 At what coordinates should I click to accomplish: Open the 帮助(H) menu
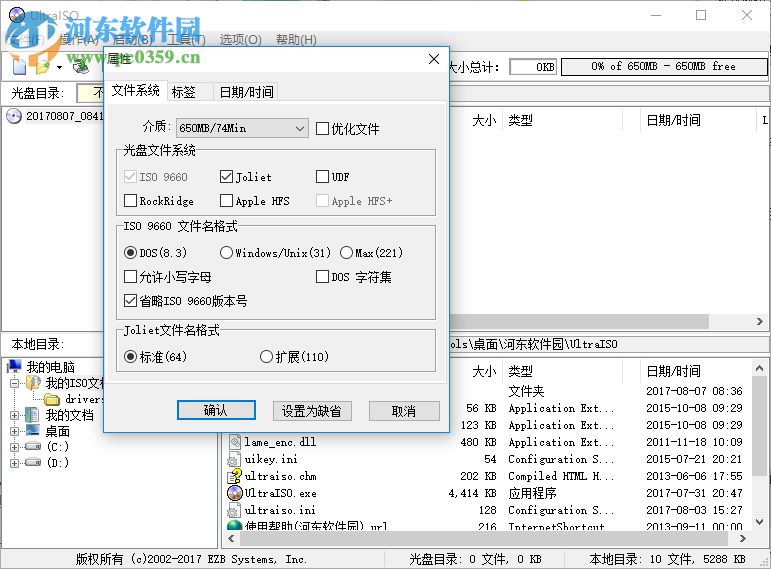pyautogui.click(x=297, y=39)
